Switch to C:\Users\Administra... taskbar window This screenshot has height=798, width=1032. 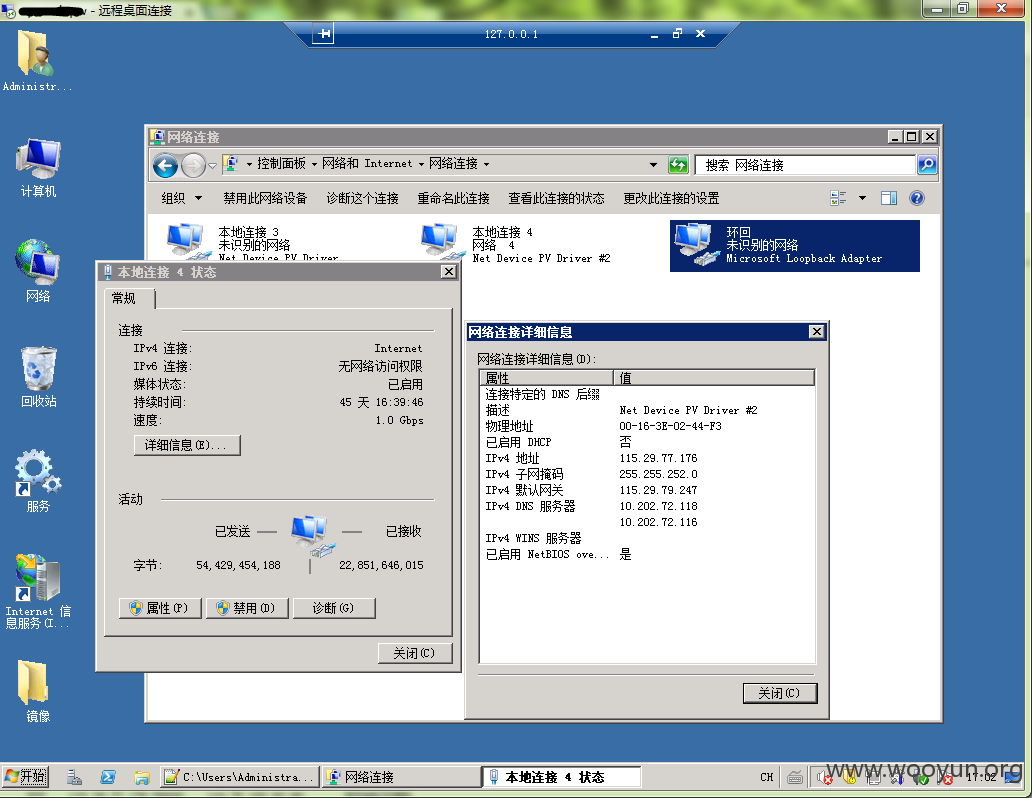pyautogui.click(x=240, y=777)
